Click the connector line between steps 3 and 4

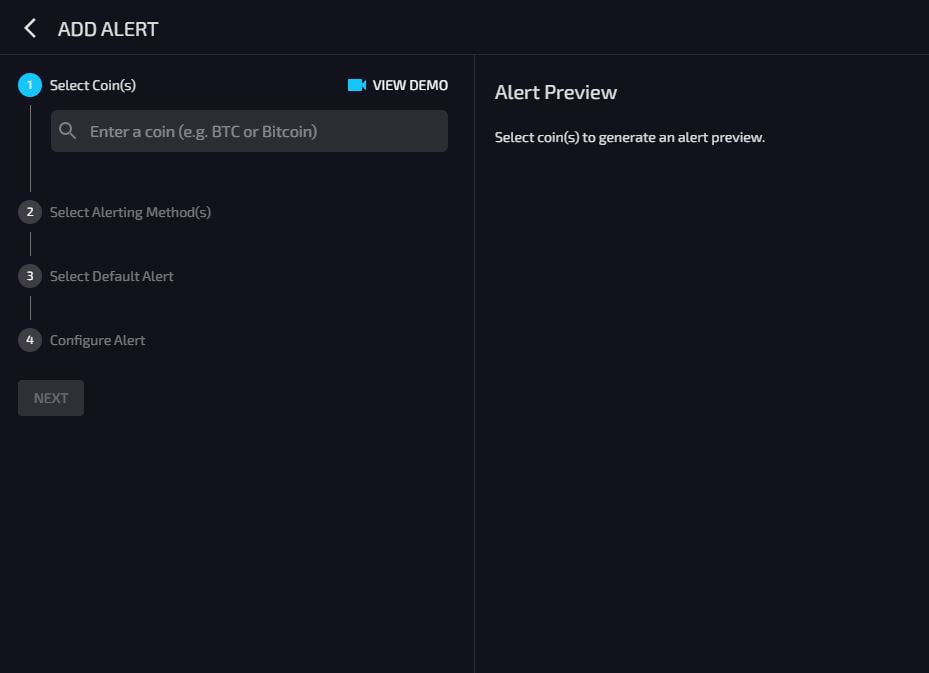click(30, 308)
